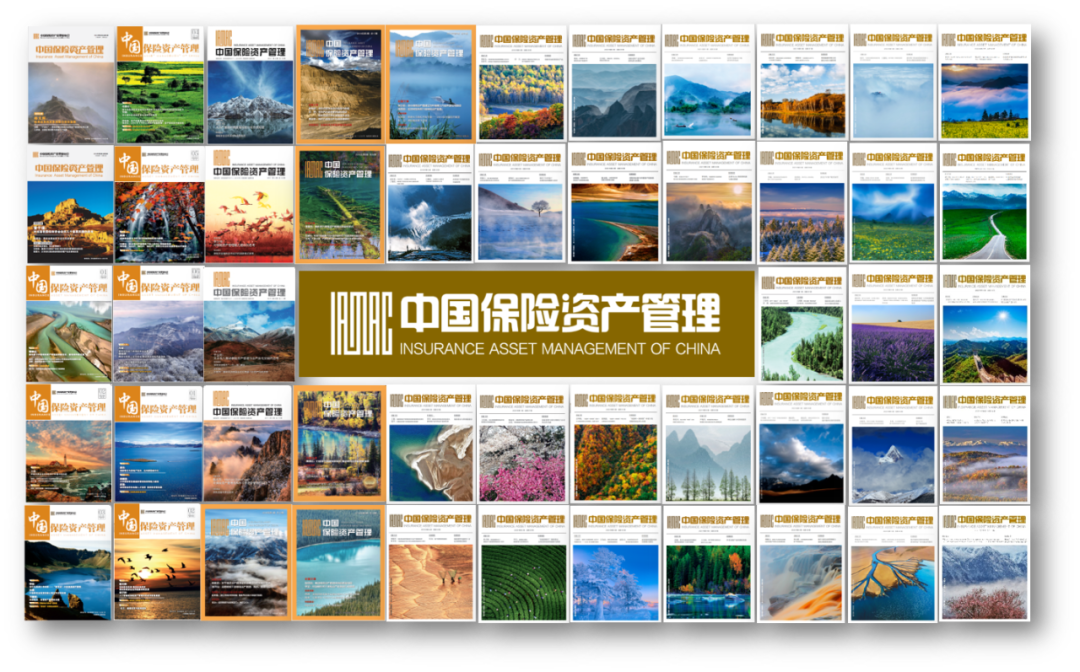Select the dark blue crashing waterfall cover
The image size is (1080, 672).
pyautogui.click(x=431, y=204)
